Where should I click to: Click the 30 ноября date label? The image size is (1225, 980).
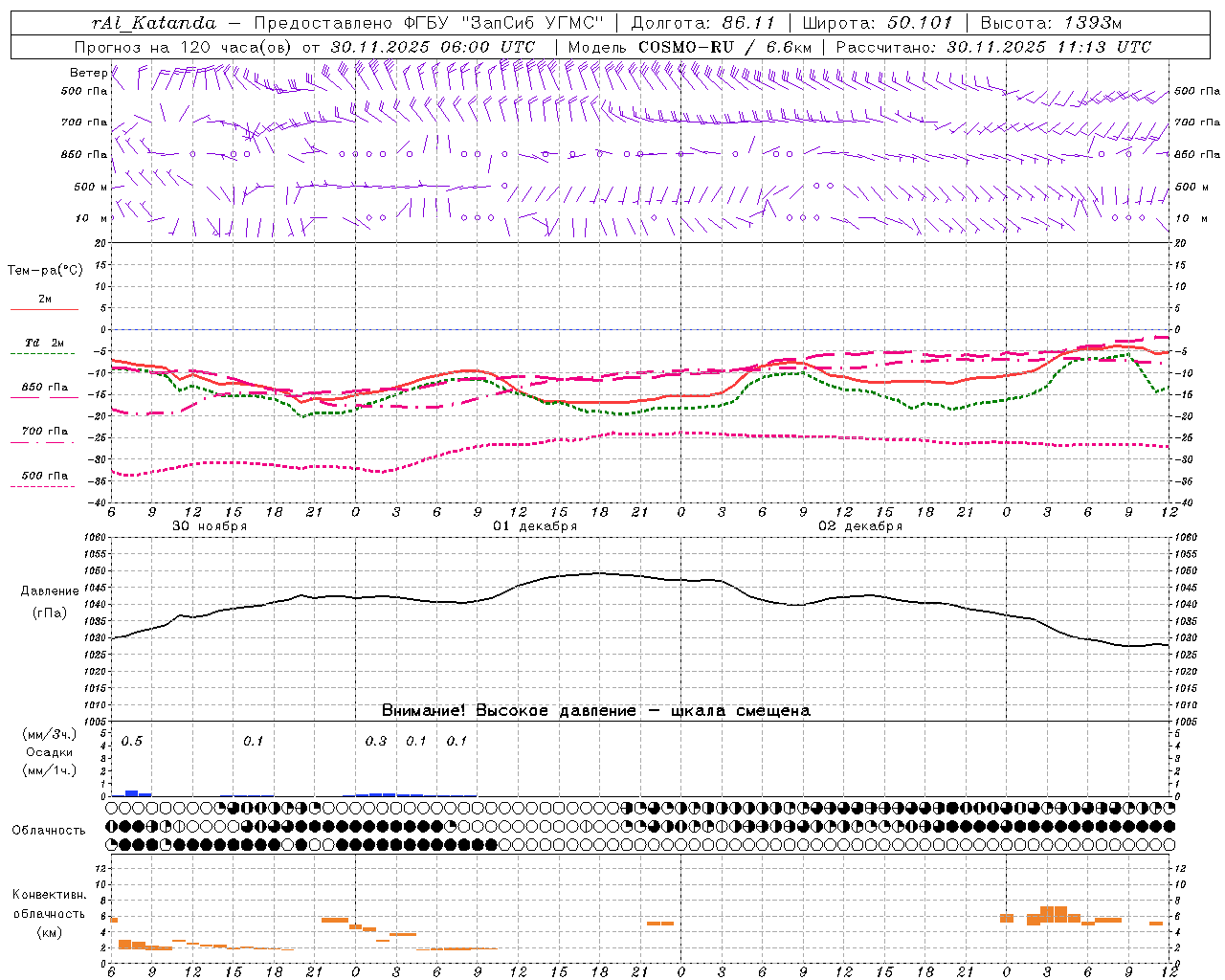point(210,526)
